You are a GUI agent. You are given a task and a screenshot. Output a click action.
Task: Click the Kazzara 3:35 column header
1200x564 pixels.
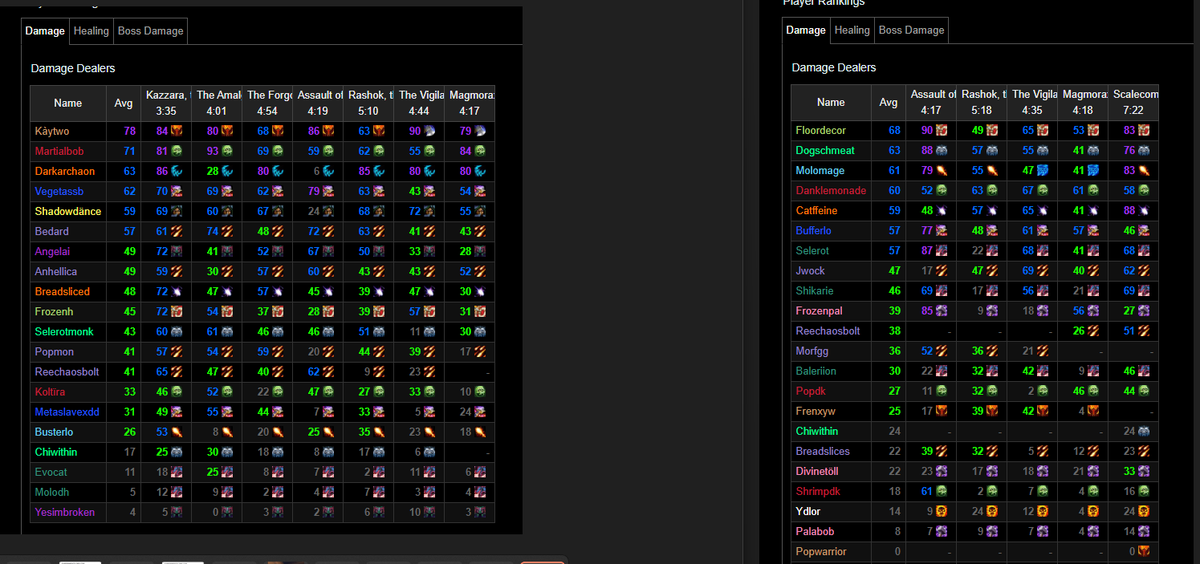click(x=167, y=103)
